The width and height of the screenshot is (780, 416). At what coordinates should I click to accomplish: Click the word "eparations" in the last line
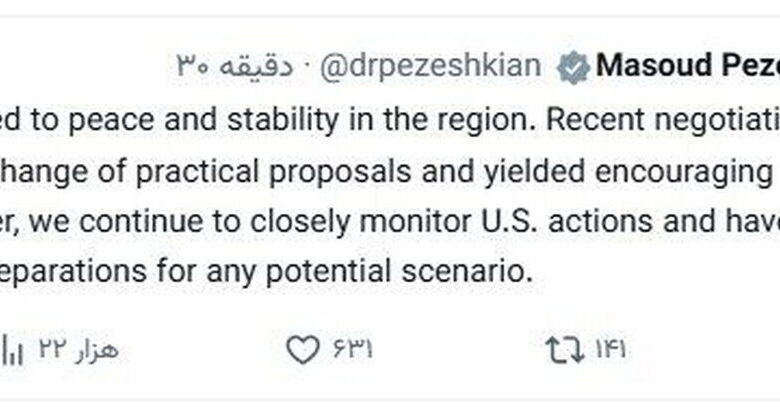pyautogui.click(x=60, y=270)
